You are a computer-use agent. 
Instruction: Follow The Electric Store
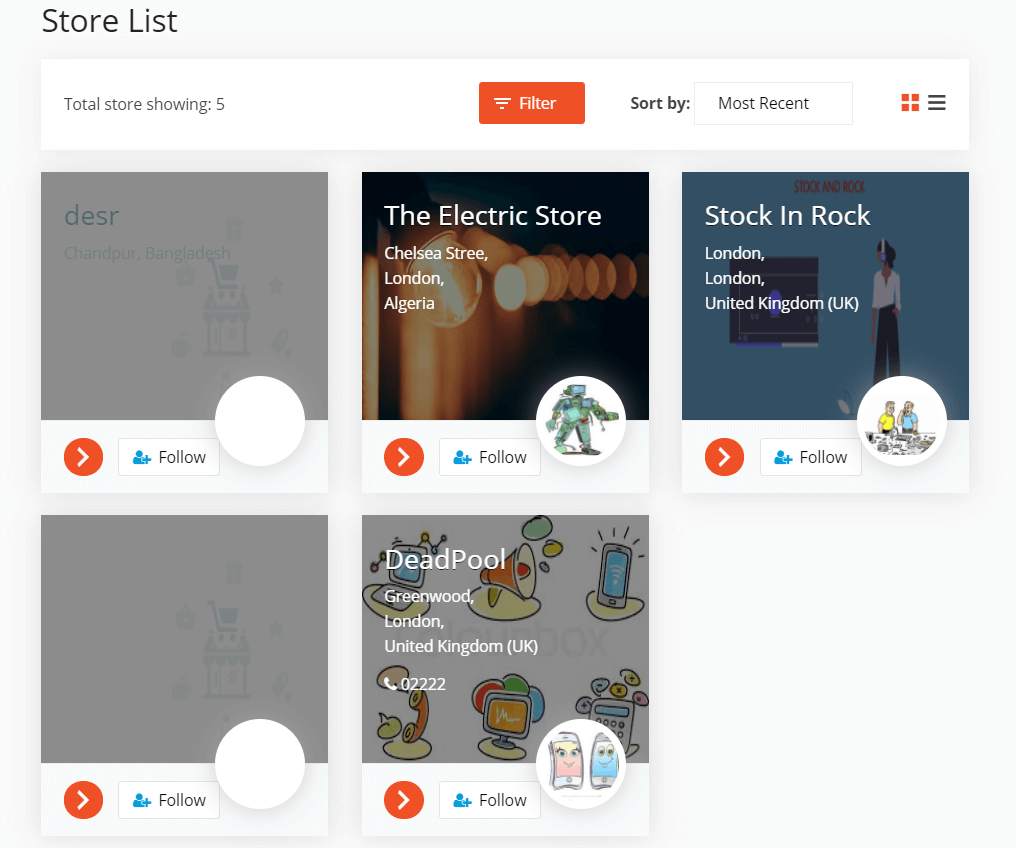489,457
